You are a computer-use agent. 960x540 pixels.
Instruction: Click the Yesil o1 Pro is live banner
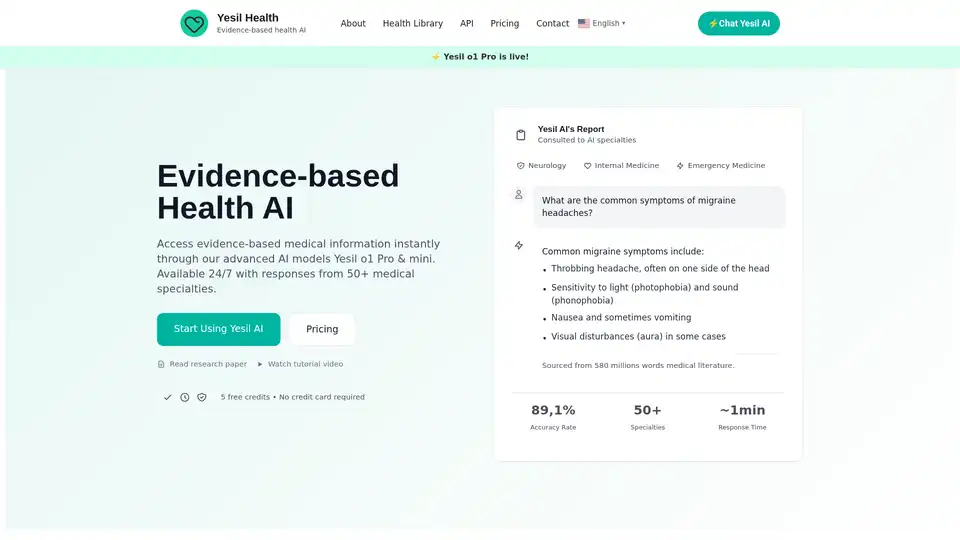click(480, 57)
